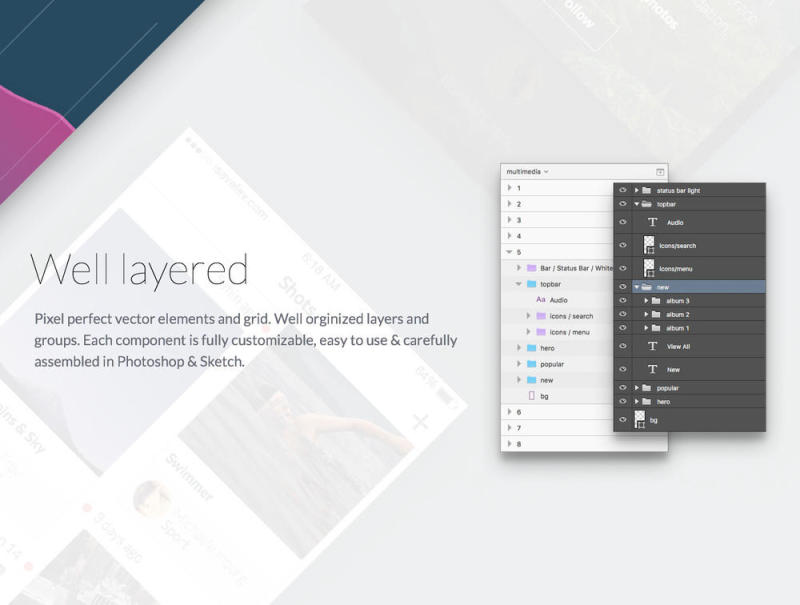
Task: Select the icons / search layer in Sketch list
Action: coord(571,316)
